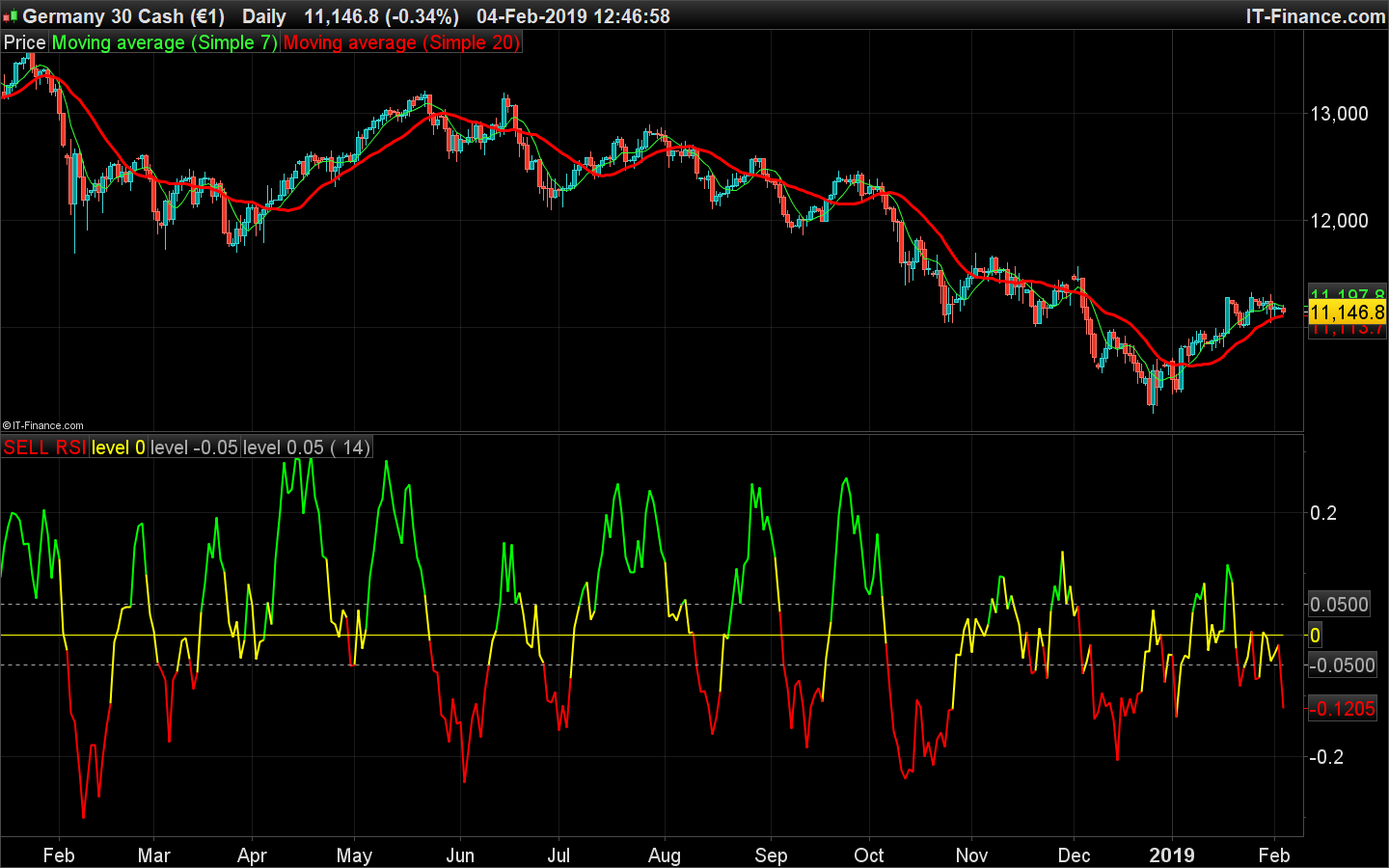The width and height of the screenshot is (1389, 868).
Task: Click the small icon beside chart title
Action: coord(11,17)
